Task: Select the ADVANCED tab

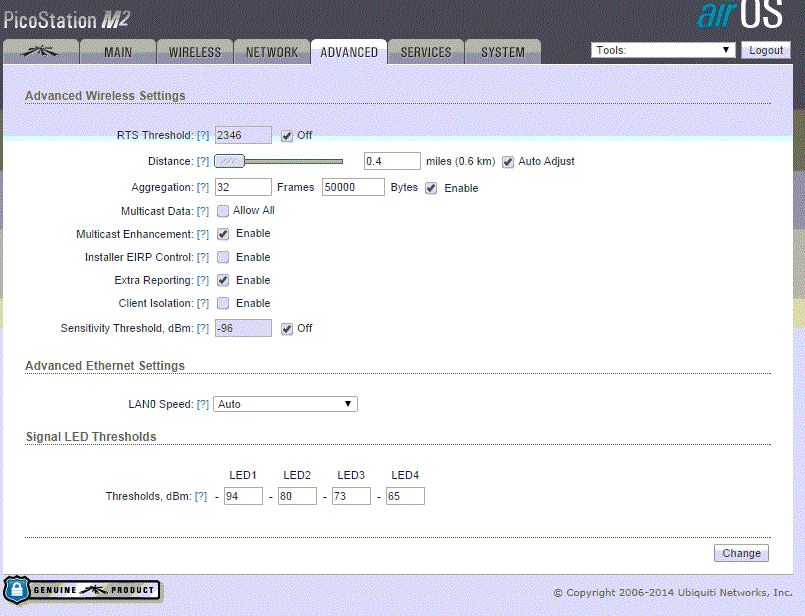Action: (349, 52)
